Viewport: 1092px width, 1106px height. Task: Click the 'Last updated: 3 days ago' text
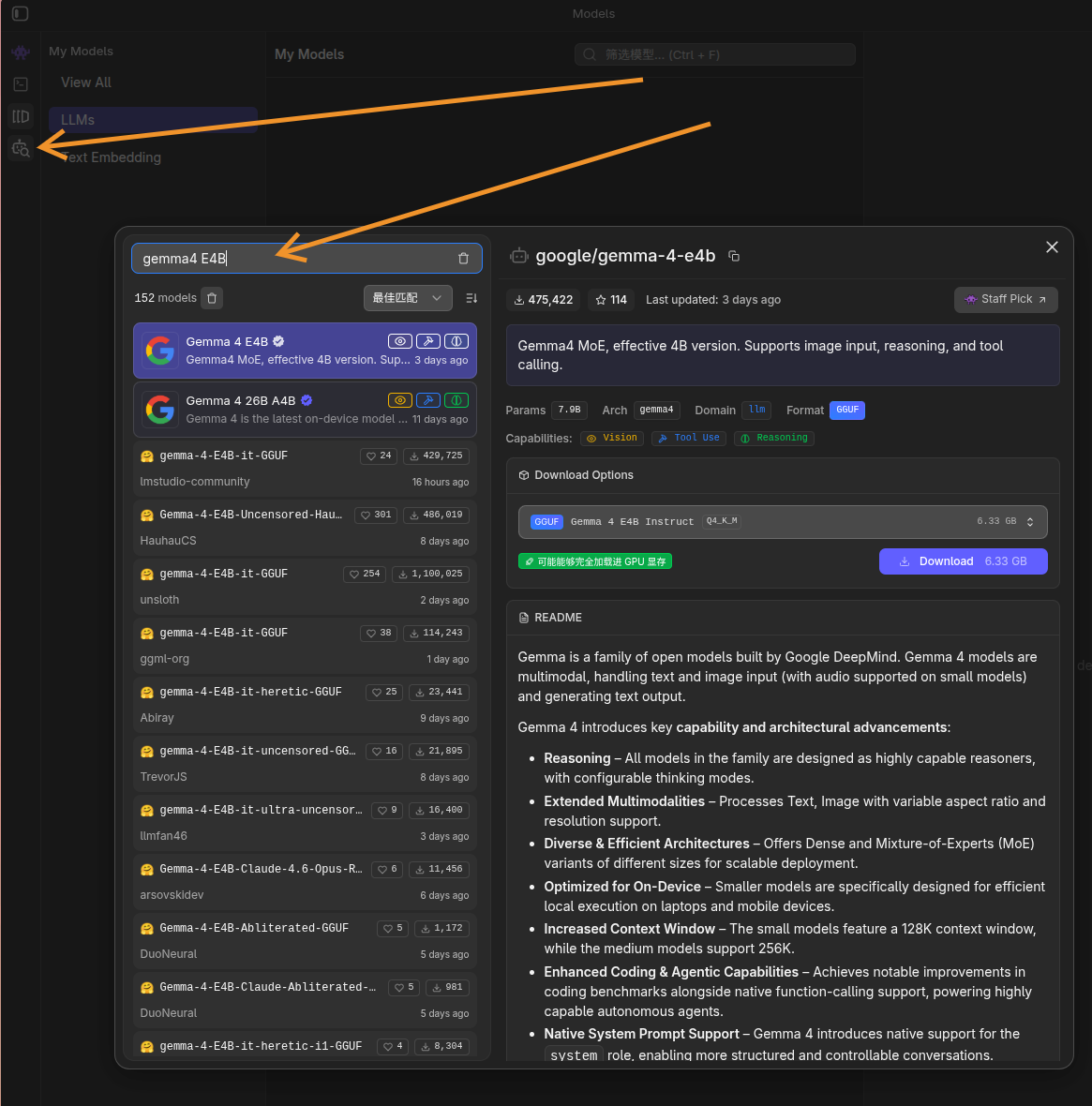click(713, 300)
